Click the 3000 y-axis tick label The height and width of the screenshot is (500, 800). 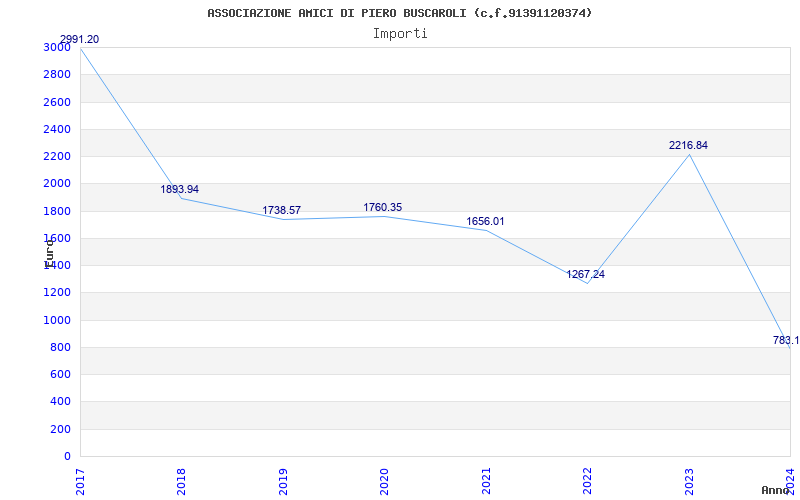[57, 47]
